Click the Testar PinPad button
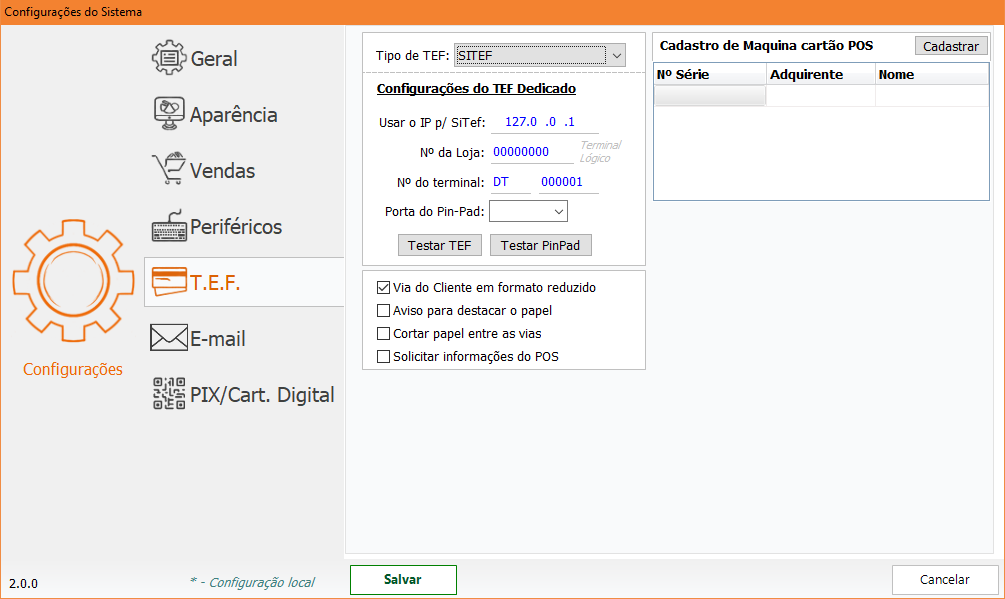Viewport: 1005px width, 599px height. pos(540,245)
